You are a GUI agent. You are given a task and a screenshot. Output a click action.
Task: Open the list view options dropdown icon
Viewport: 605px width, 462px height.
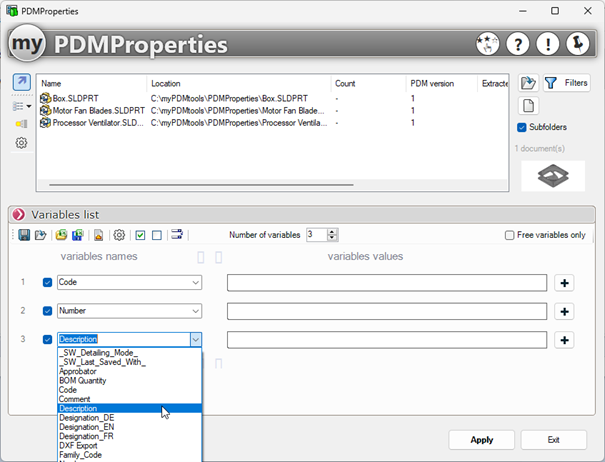[x=22, y=106]
